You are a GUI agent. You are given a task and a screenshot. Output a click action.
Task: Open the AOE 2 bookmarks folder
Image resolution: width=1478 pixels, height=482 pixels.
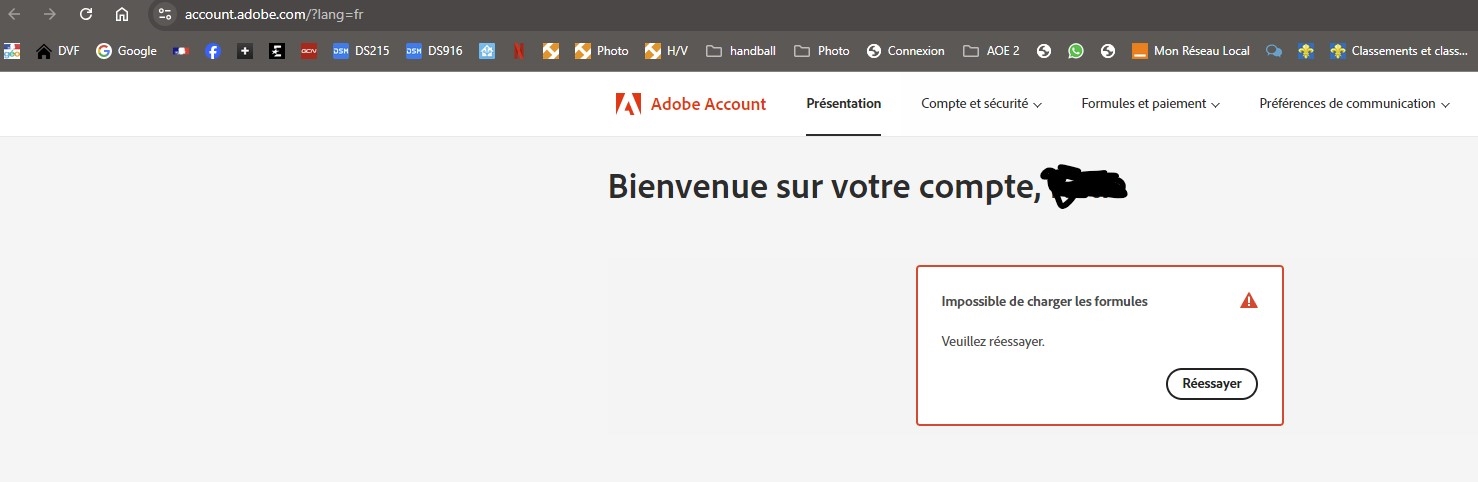[x=992, y=51]
